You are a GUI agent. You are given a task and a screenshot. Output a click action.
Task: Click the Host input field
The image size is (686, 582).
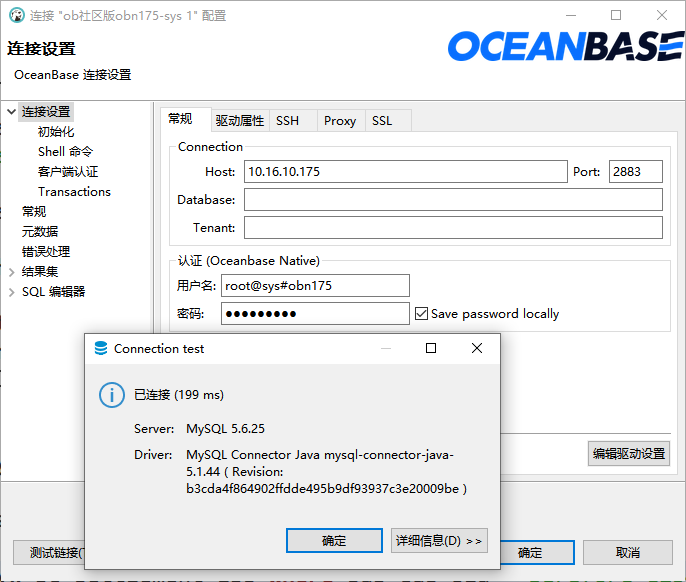click(405, 172)
